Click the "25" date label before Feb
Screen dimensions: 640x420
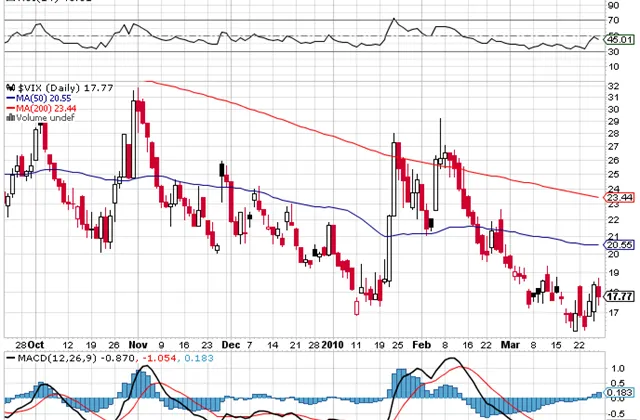tap(398, 345)
